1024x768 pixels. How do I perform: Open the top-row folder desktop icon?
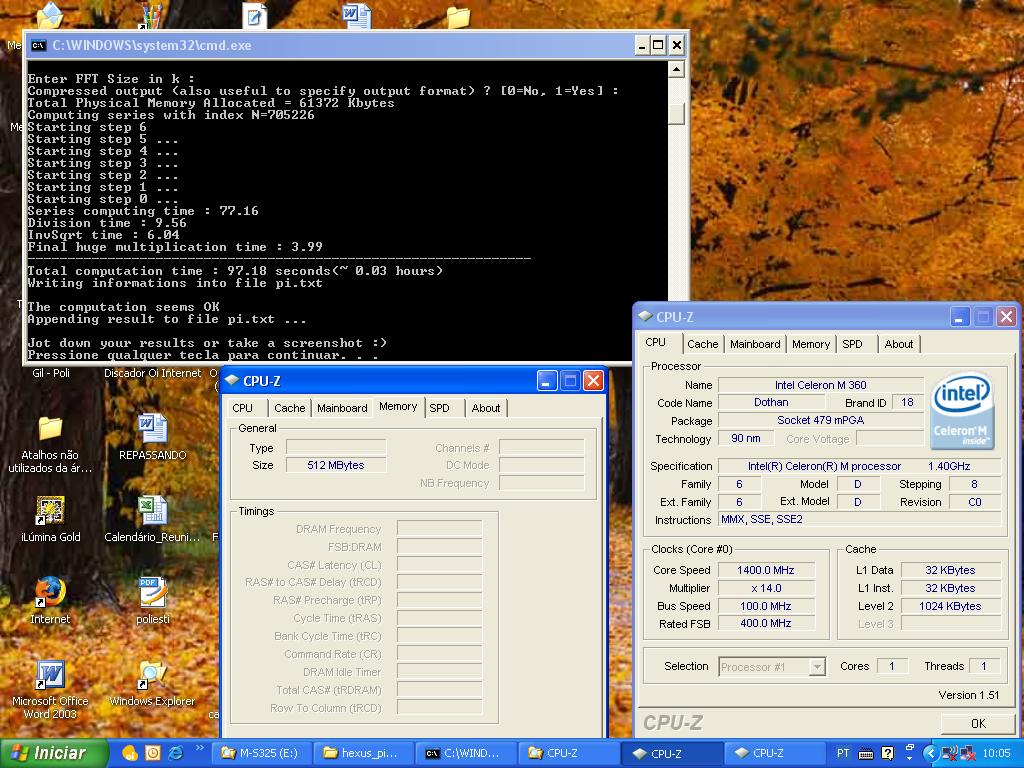point(457,17)
